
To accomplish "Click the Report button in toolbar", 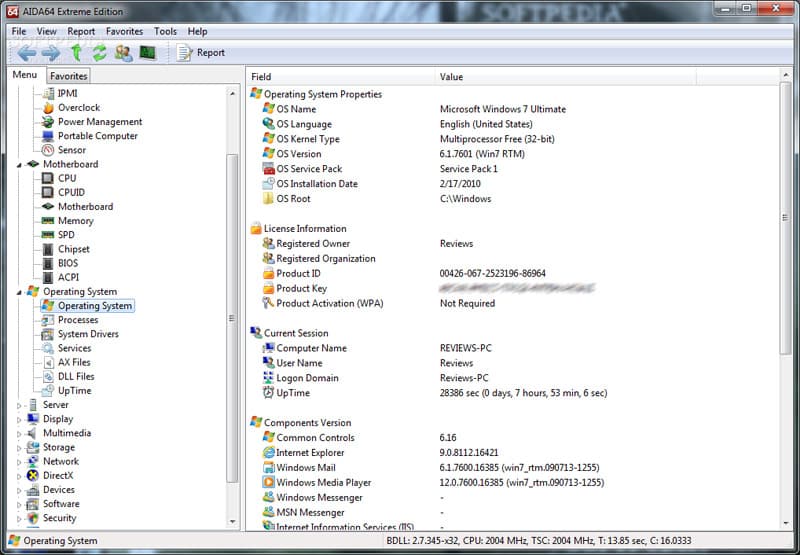I will pos(201,53).
